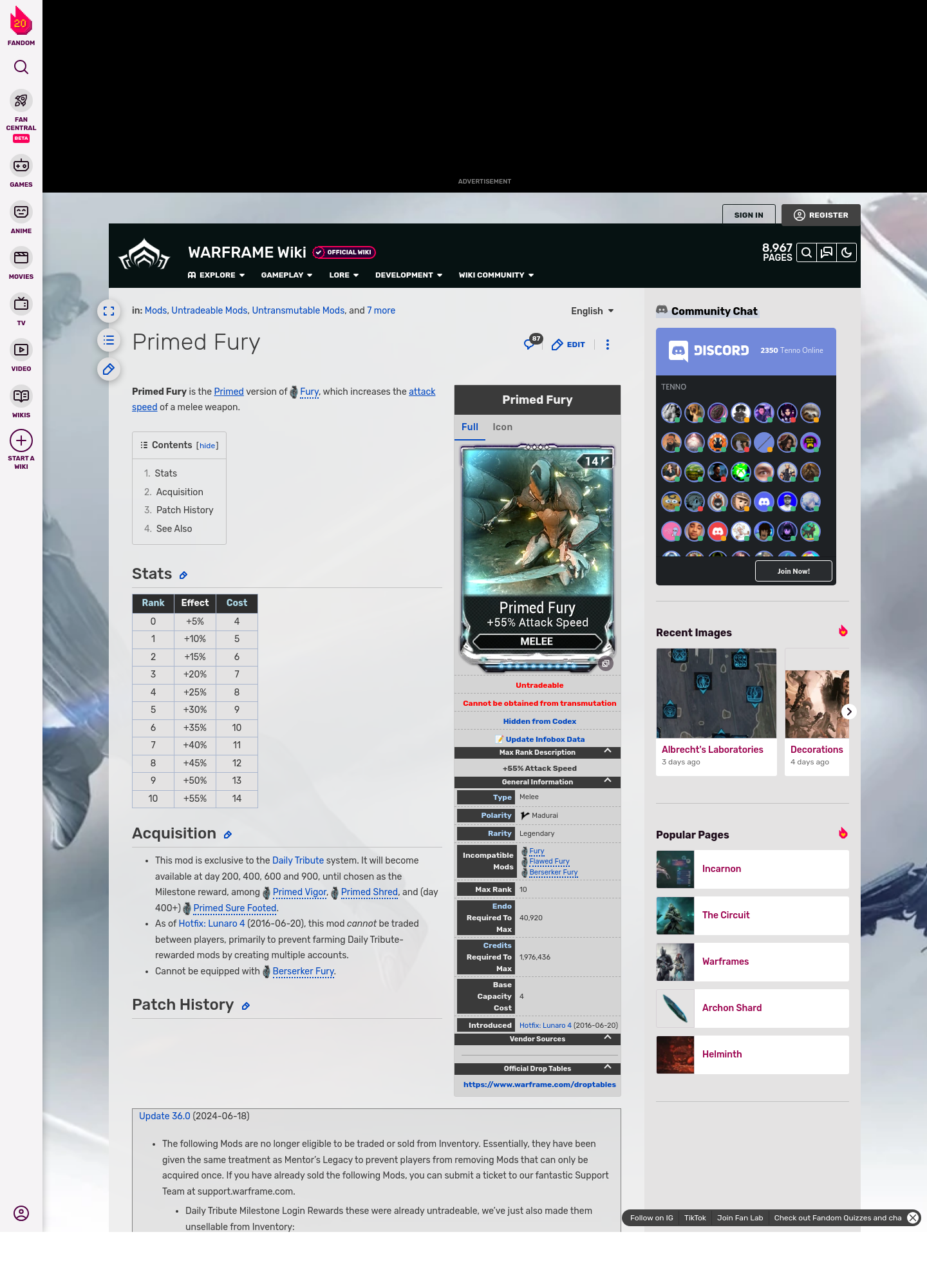Open the Primed Vigor mod link

pos(300,892)
